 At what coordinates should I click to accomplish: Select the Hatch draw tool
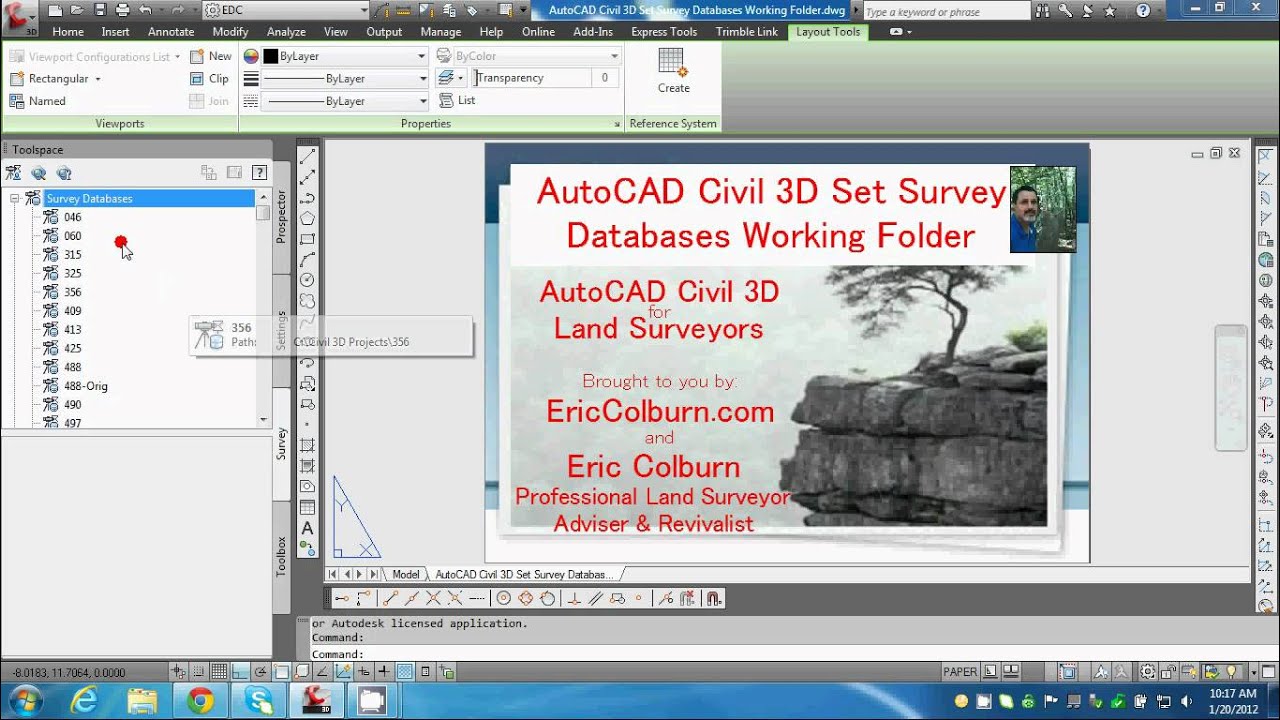pos(308,445)
